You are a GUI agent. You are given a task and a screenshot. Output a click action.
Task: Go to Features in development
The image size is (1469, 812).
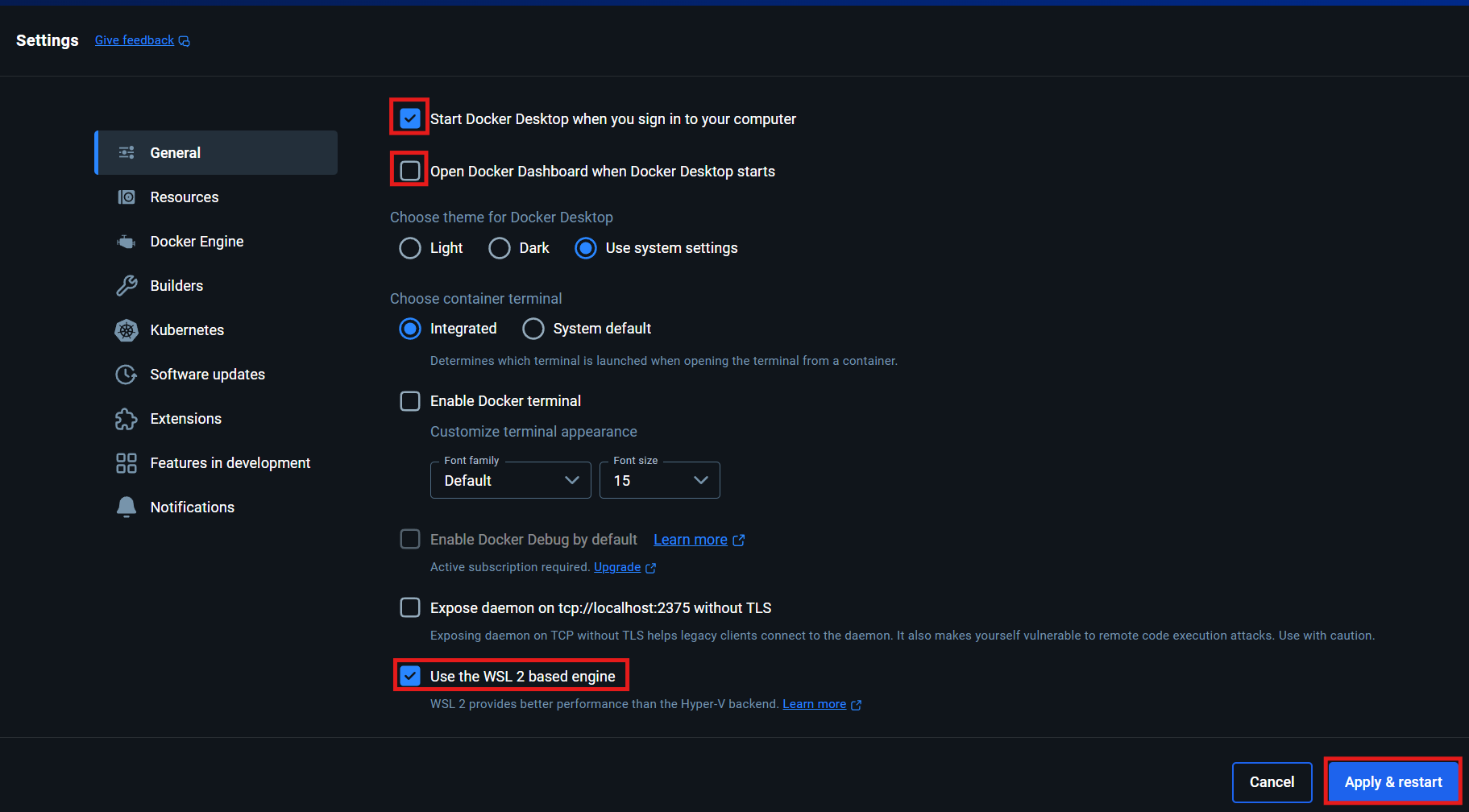click(216, 463)
